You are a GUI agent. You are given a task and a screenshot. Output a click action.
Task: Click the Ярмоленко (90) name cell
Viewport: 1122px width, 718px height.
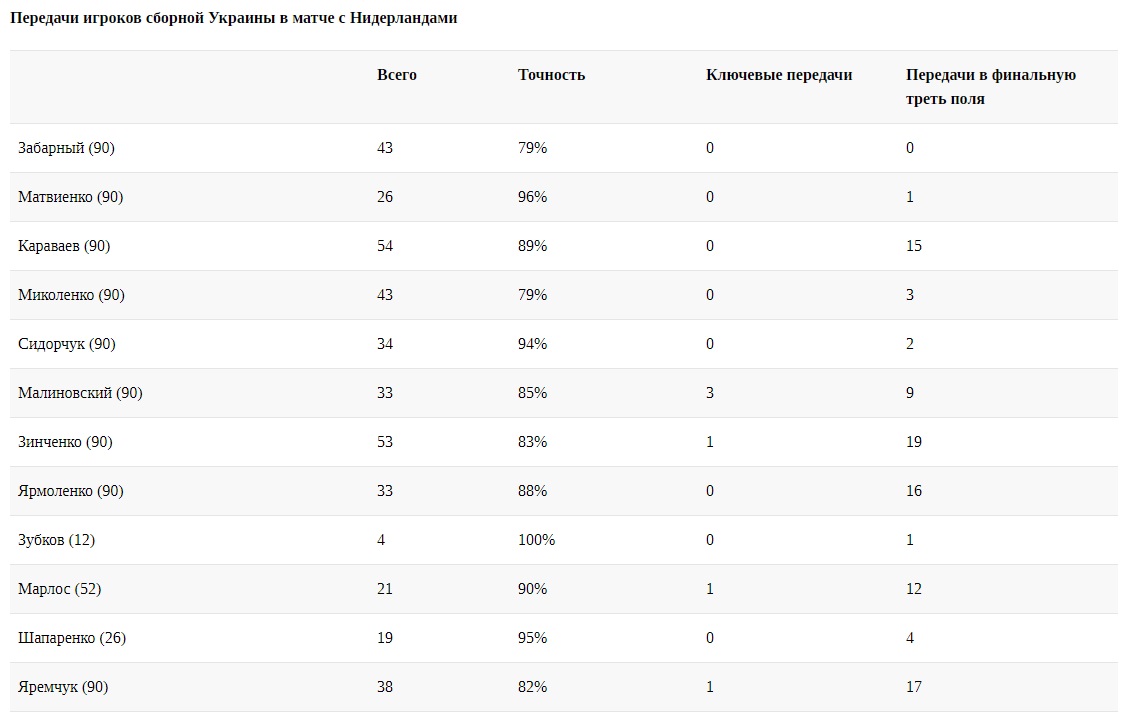point(70,491)
